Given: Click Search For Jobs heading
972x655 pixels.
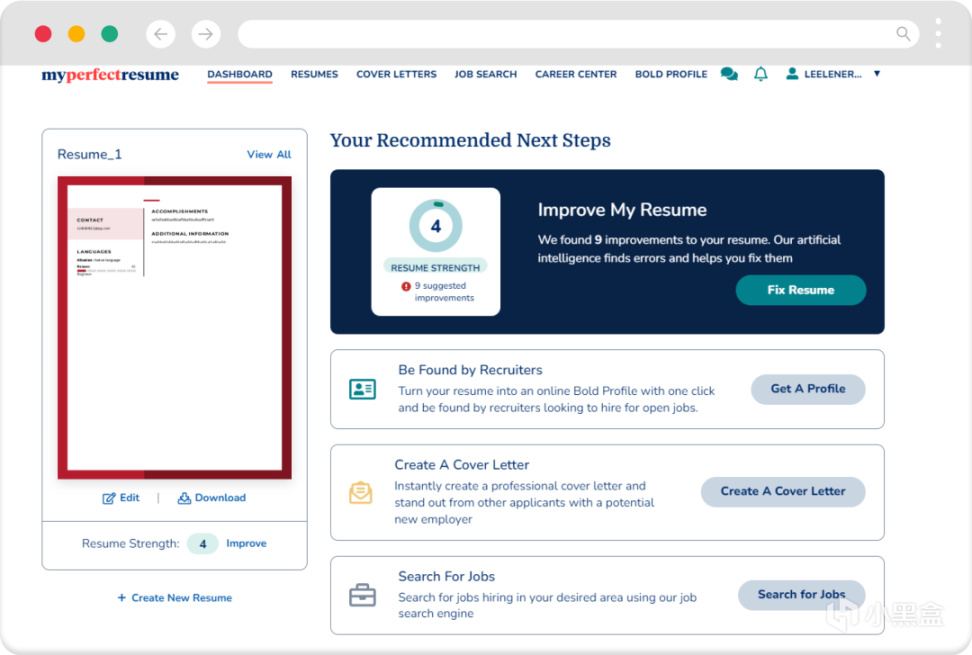Looking at the screenshot, I should click(x=446, y=576).
